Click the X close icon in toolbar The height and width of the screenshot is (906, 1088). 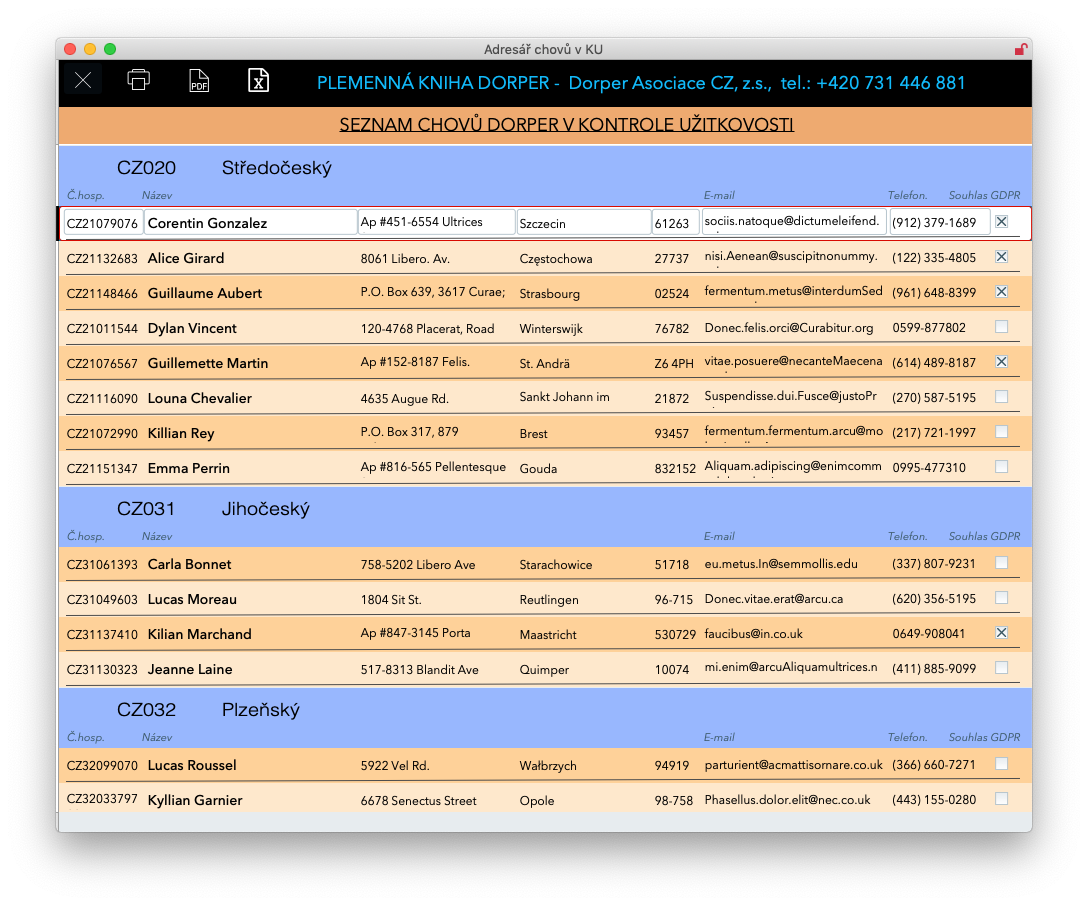pyautogui.click(x=83, y=81)
